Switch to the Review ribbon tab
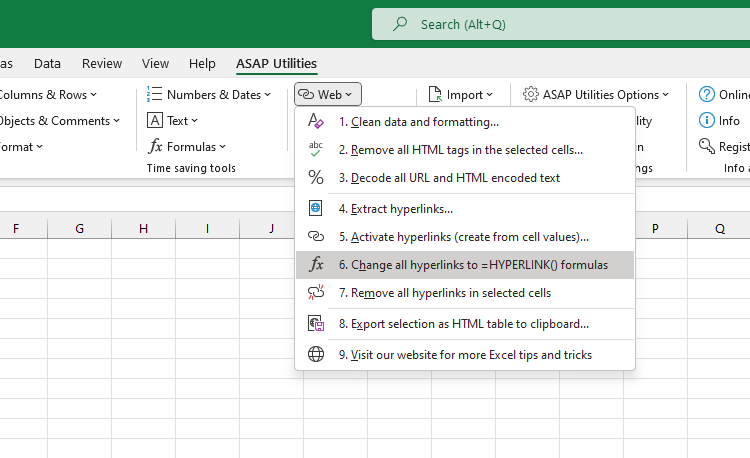This screenshot has height=458, width=750. coord(102,63)
